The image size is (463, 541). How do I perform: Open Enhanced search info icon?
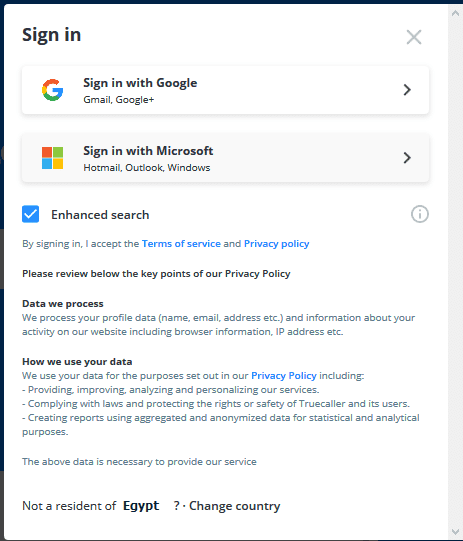point(420,214)
